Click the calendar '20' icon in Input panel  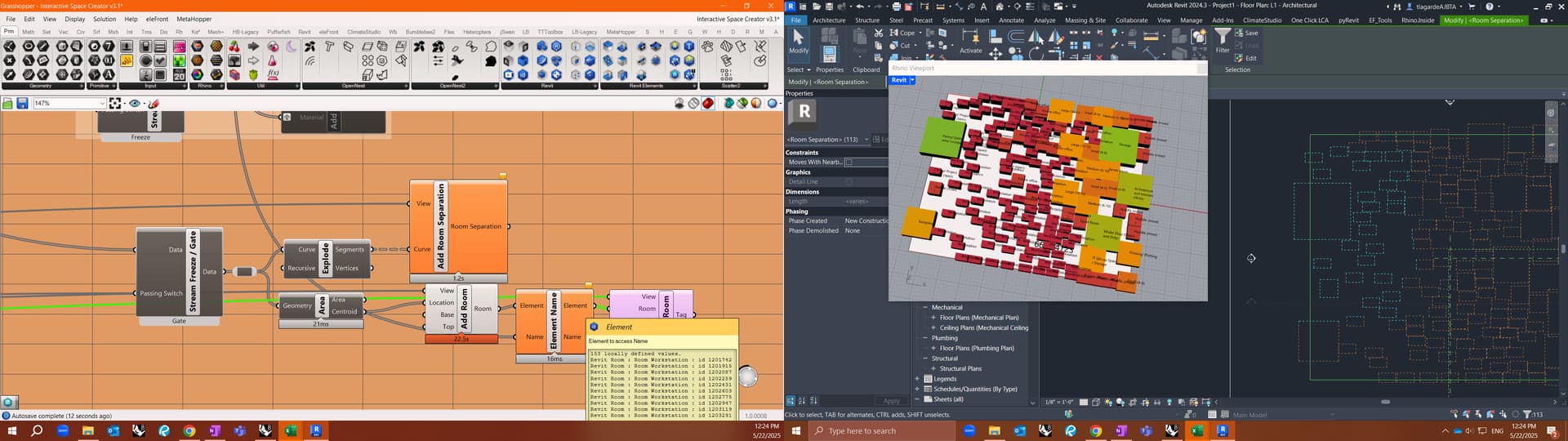(x=179, y=74)
